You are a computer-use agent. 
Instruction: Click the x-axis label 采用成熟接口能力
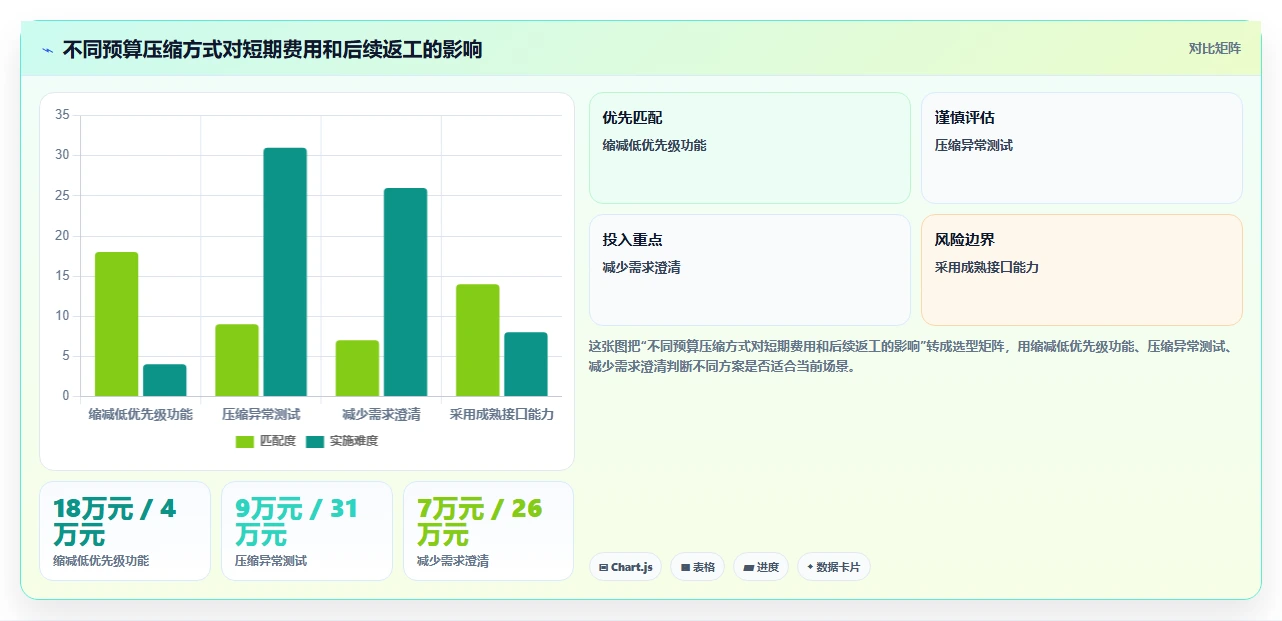(x=502, y=414)
